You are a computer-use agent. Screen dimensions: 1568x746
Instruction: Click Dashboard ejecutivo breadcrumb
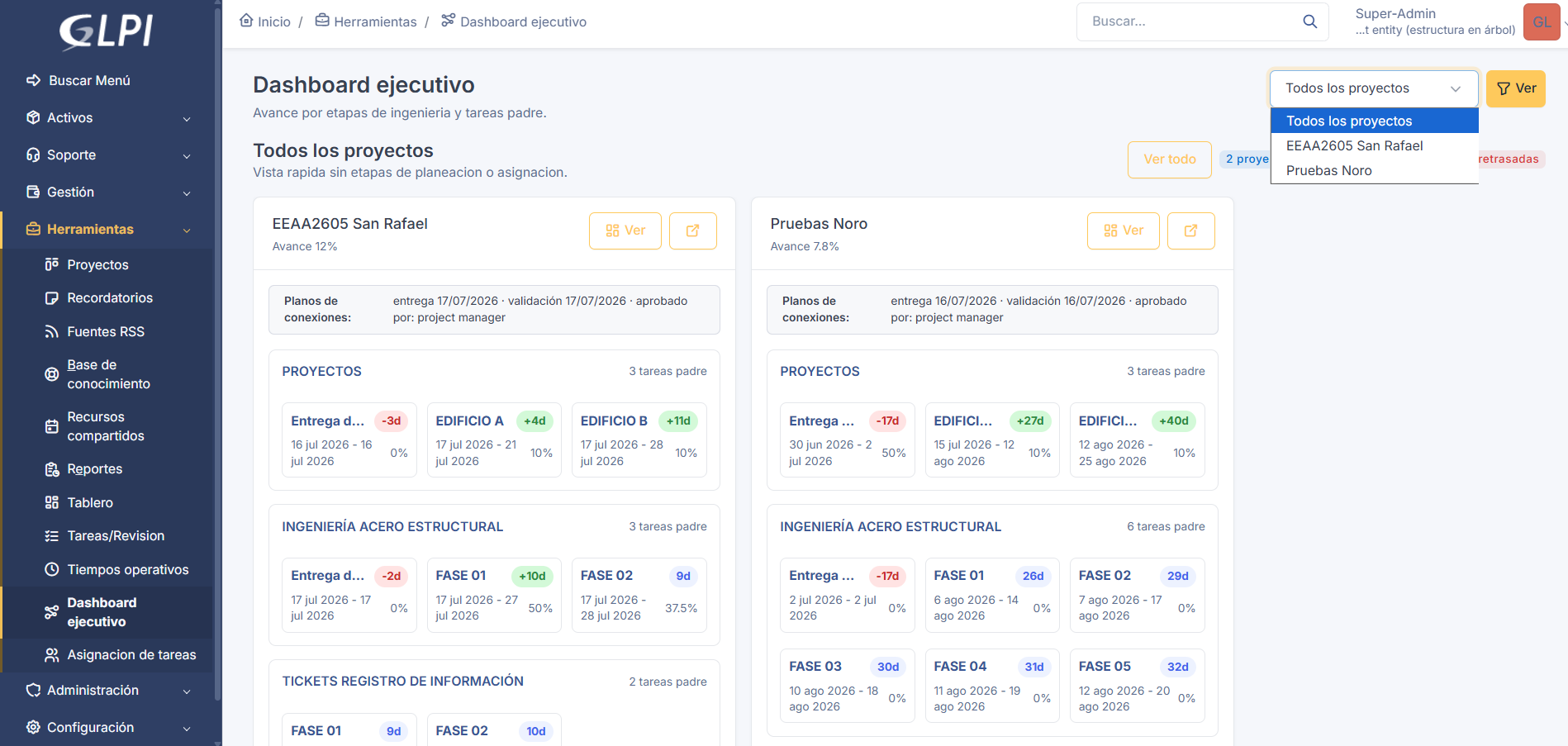(514, 21)
